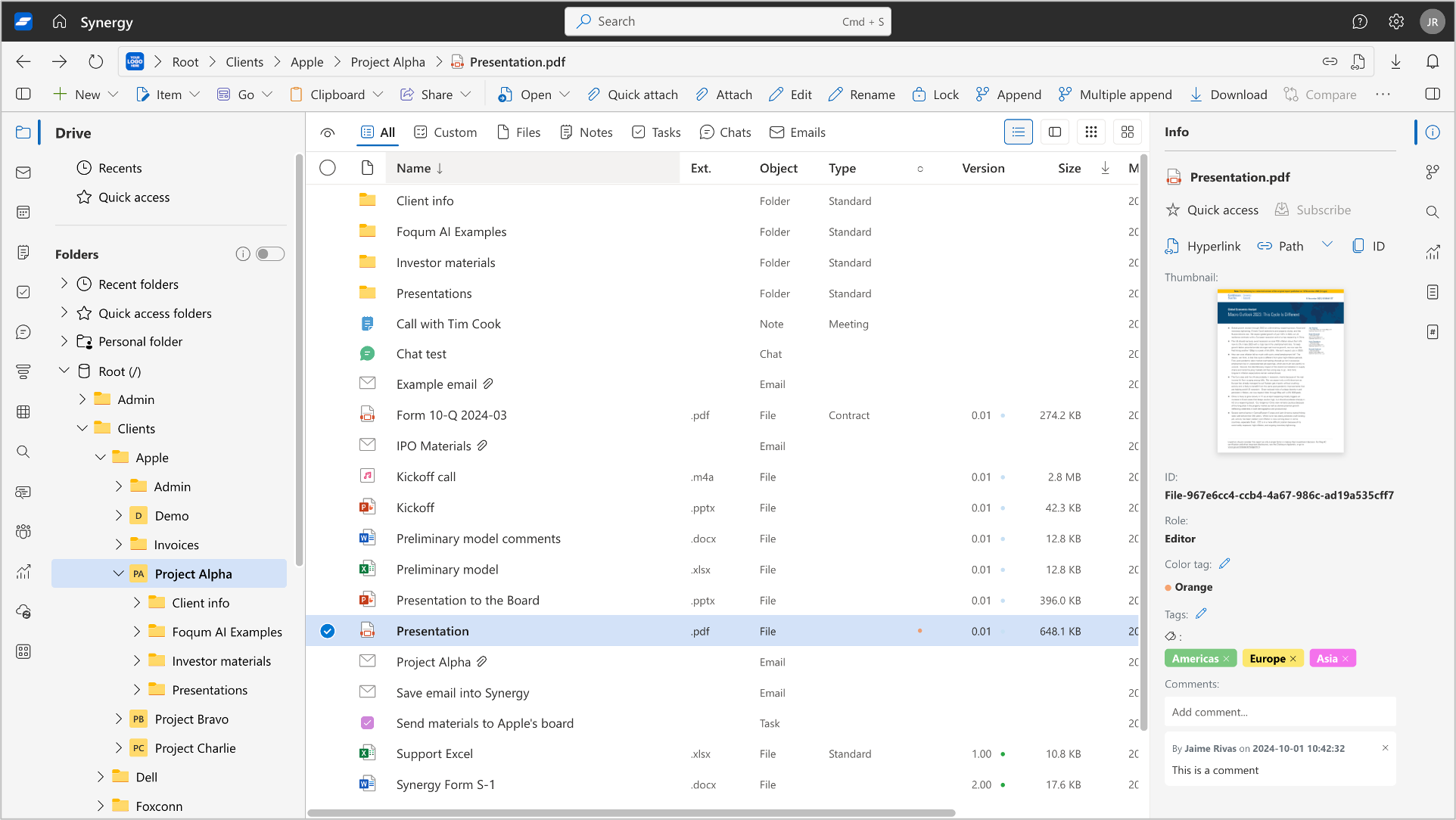Click the Lock button

click(935, 95)
